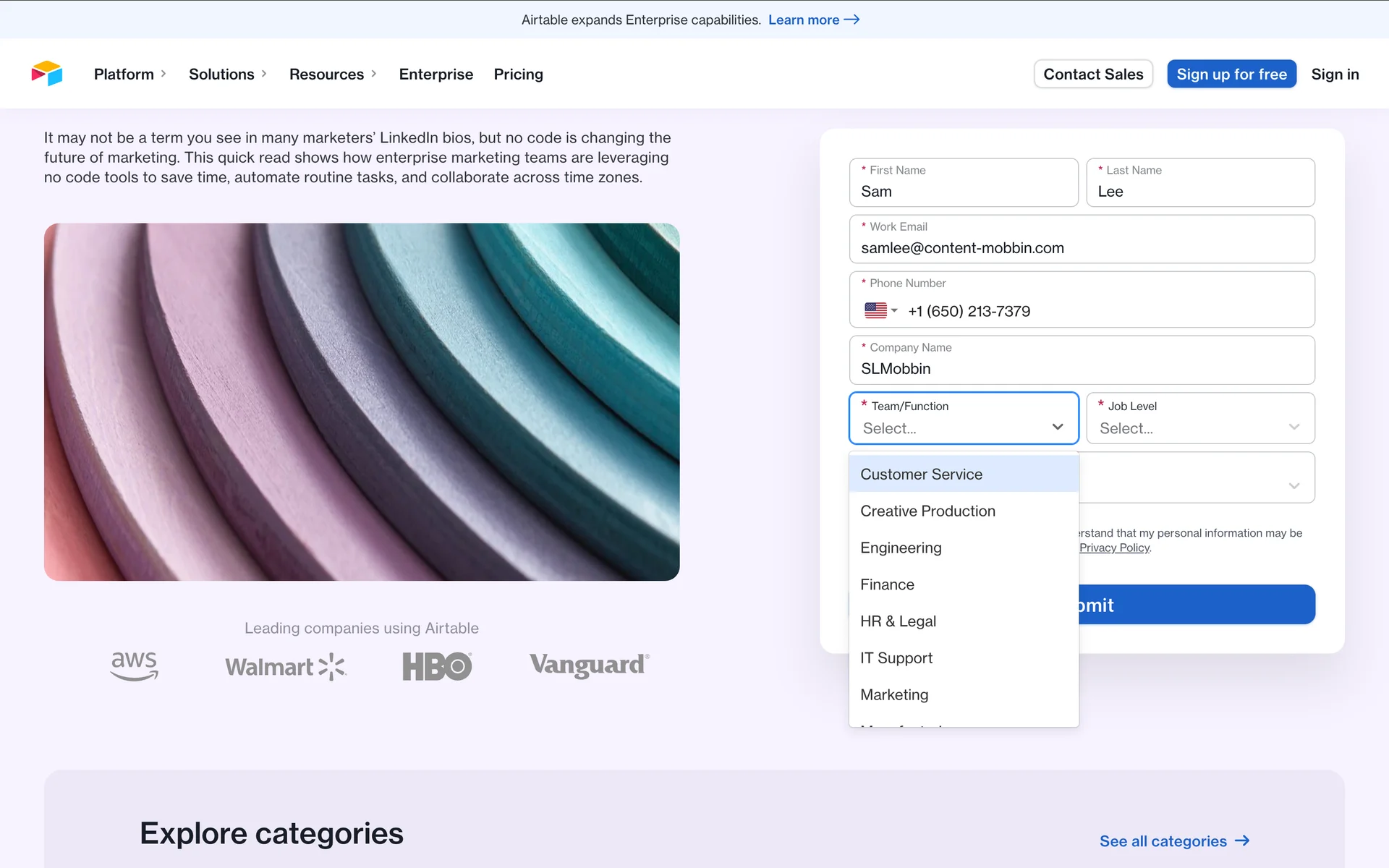Collapse the Team/Function dropdown
Viewport: 1389px width, 868px height.
(1057, 427)
